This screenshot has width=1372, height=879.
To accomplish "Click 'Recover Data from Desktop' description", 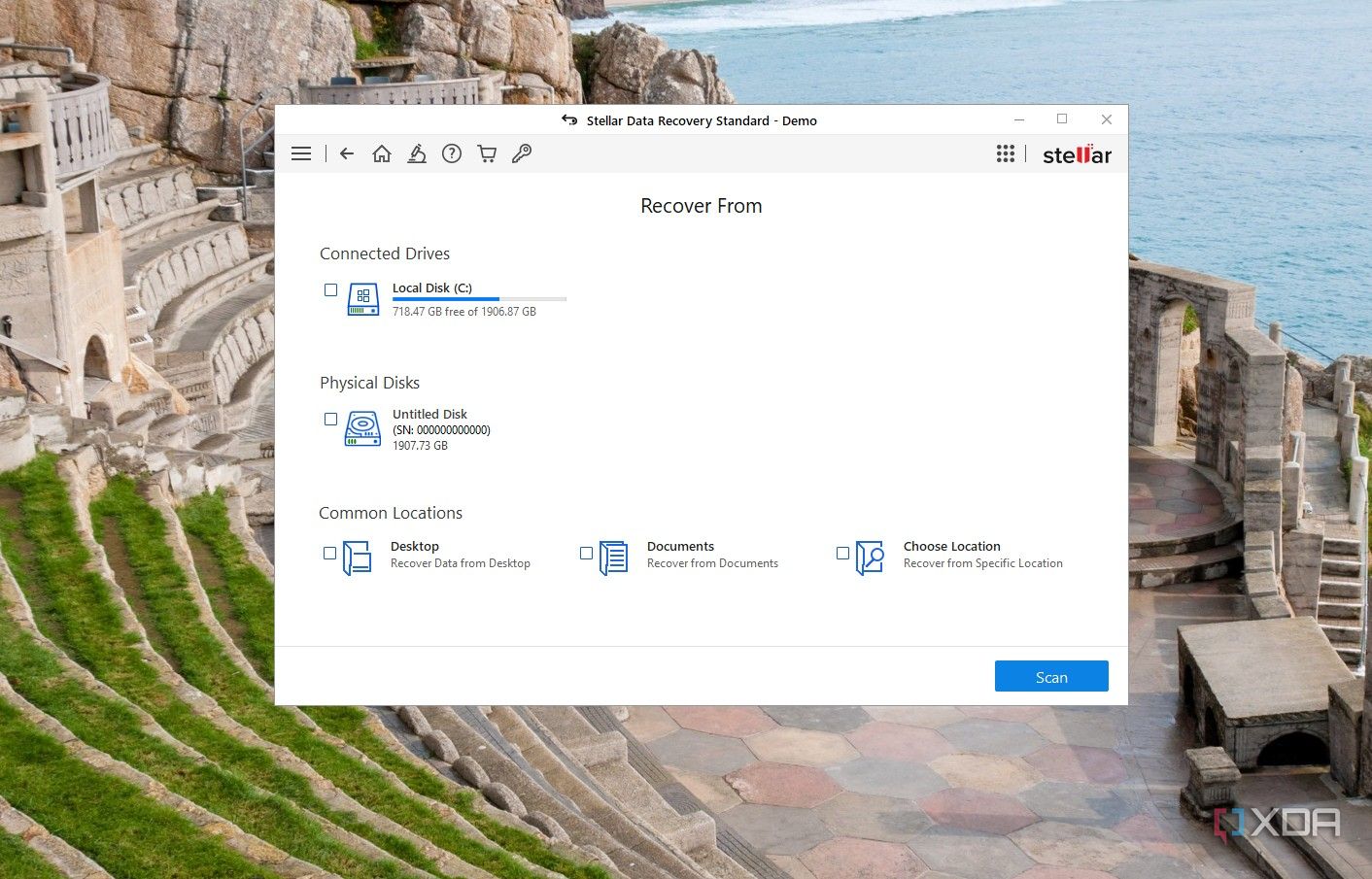I will [461, 563].
